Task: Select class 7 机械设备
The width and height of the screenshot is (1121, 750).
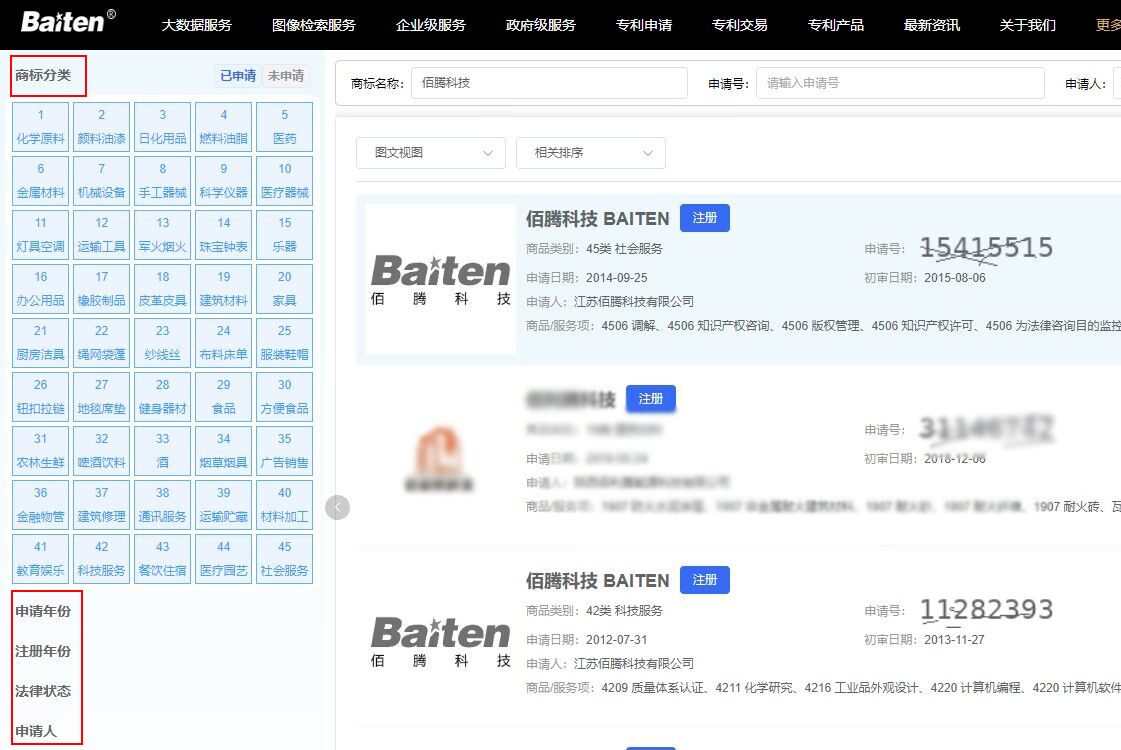Action: click(102, 181)
